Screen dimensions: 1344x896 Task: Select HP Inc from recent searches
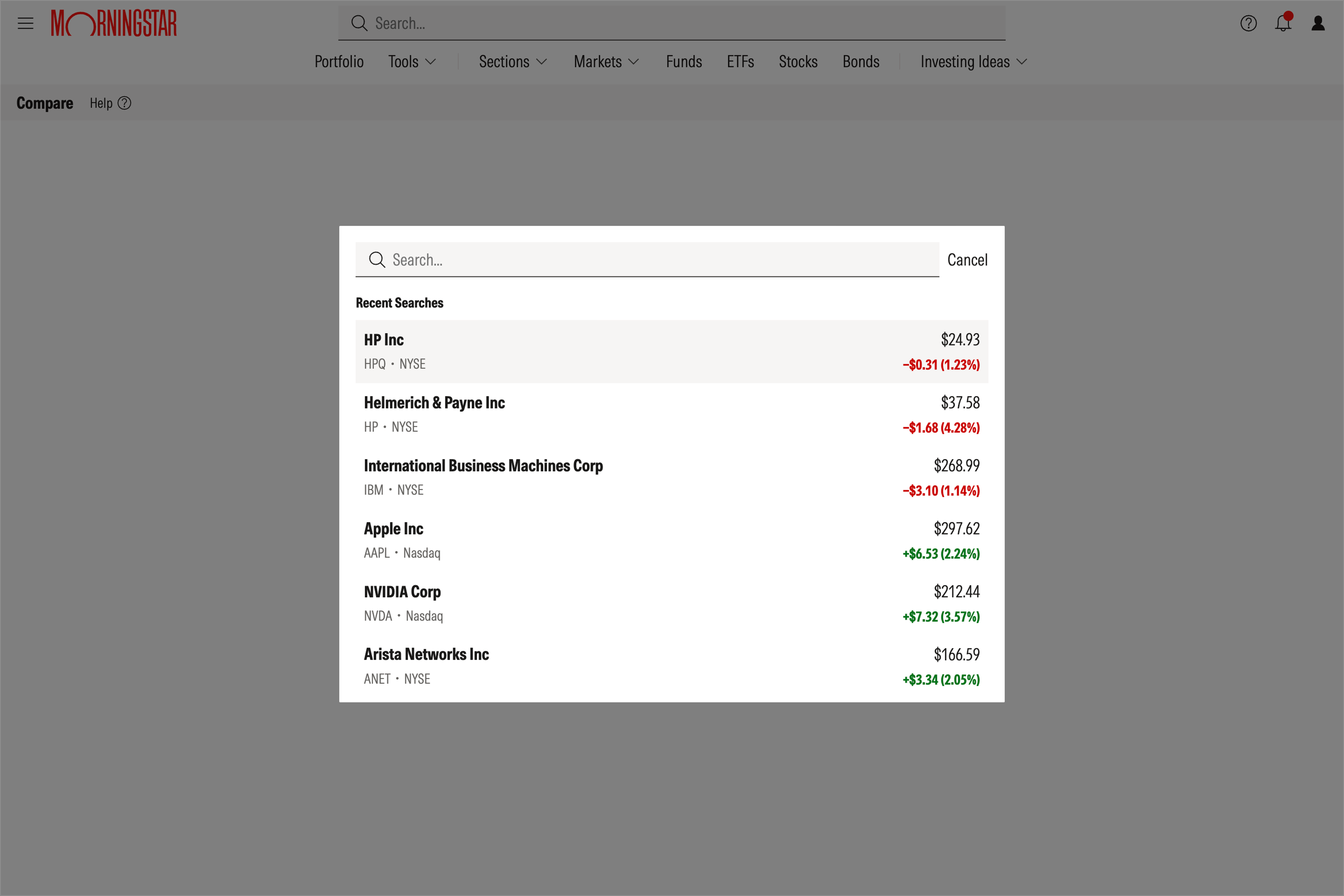[x=672, y=351]
